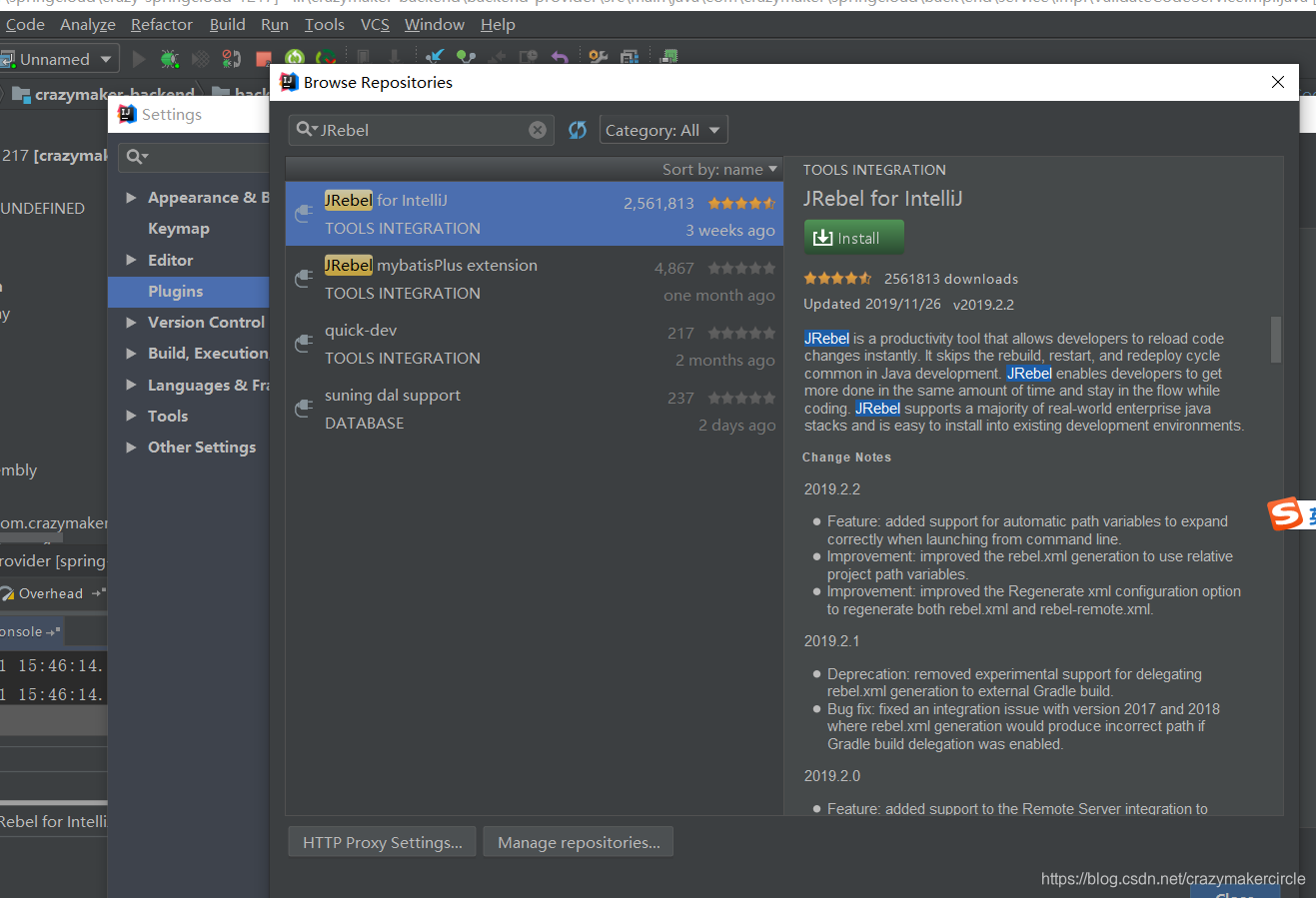1316x898 pixels.
Task: Click the purple revert arrow icon
Action: 560,59
